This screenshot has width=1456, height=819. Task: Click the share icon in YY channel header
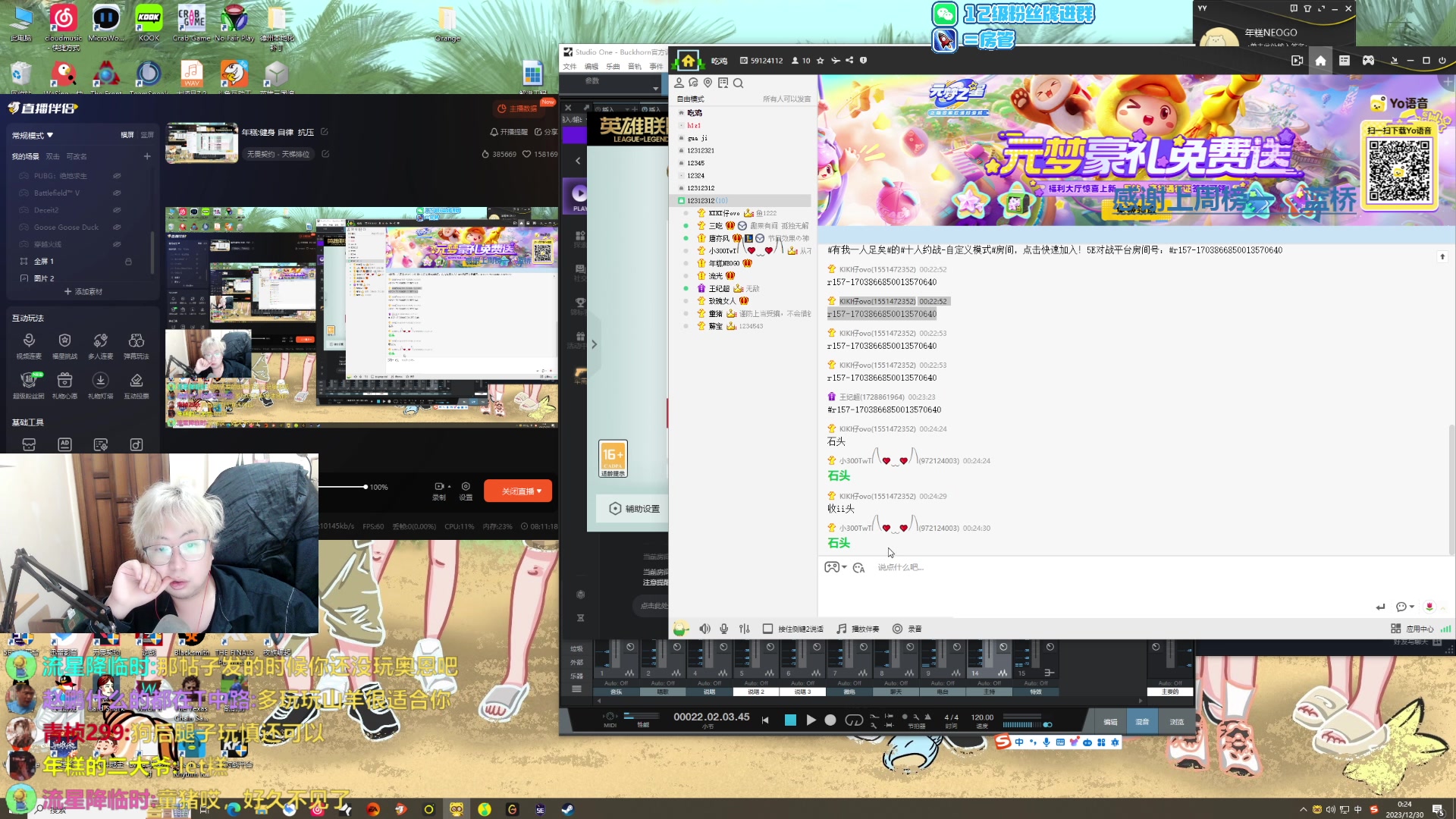click(x=849, y=61)
